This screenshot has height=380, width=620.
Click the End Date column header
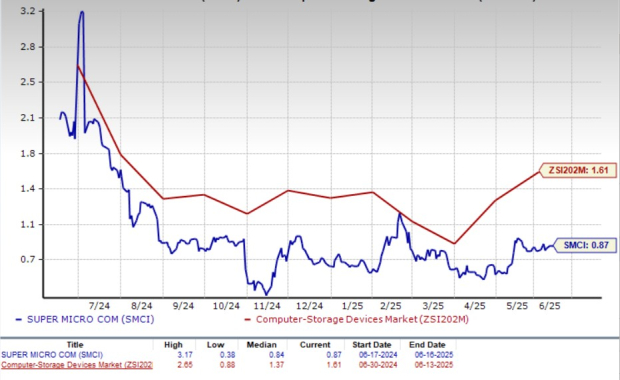click(x=427, y=345)
